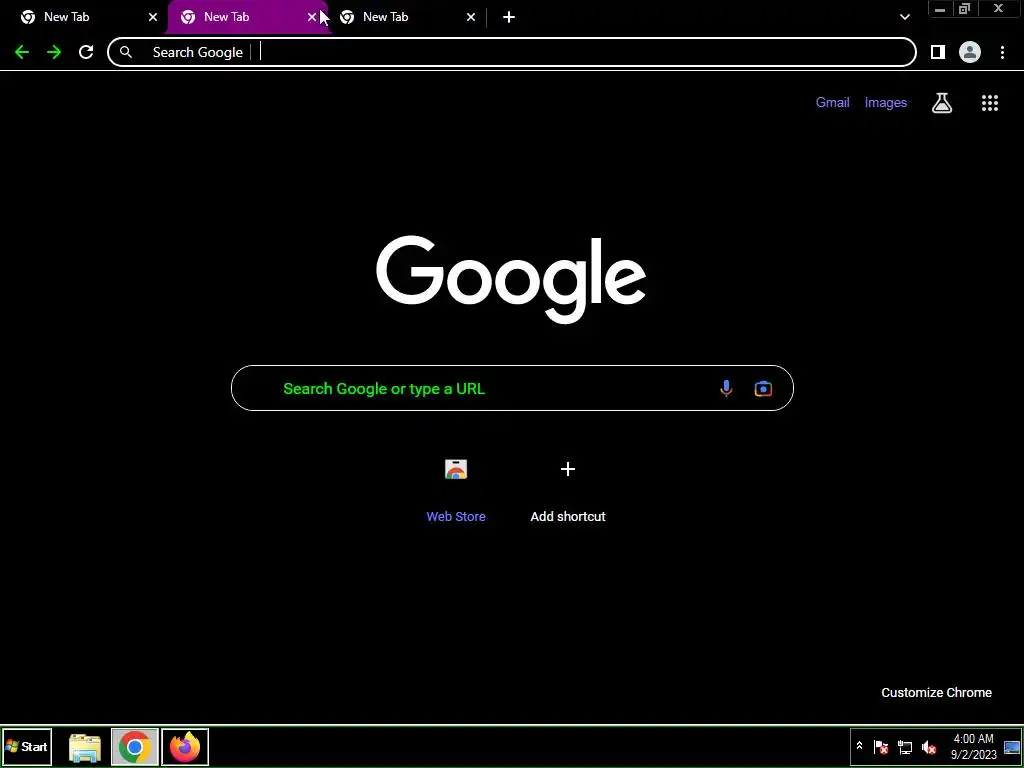Go back using the green back arrow
This screenshot has width=1024, height=768.
22,52
